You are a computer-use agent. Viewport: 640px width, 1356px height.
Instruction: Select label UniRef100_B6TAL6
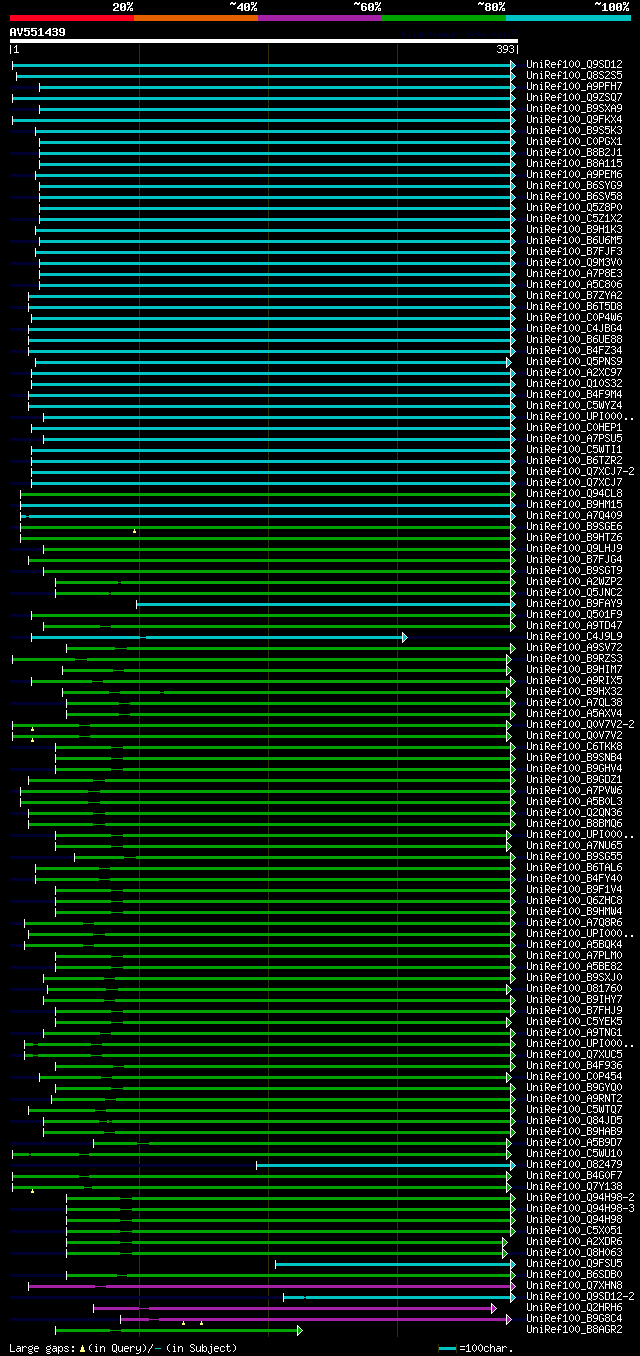coord(574,868)
